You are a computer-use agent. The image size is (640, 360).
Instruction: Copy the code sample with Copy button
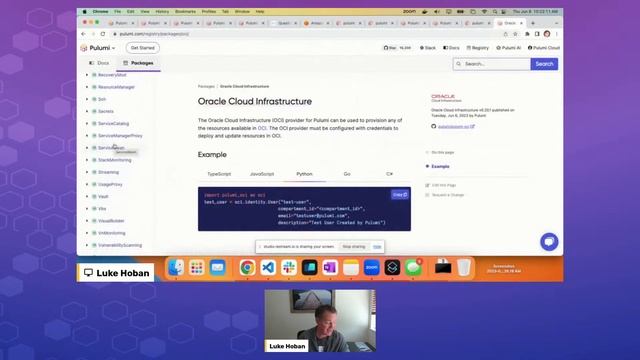(400, 195)
